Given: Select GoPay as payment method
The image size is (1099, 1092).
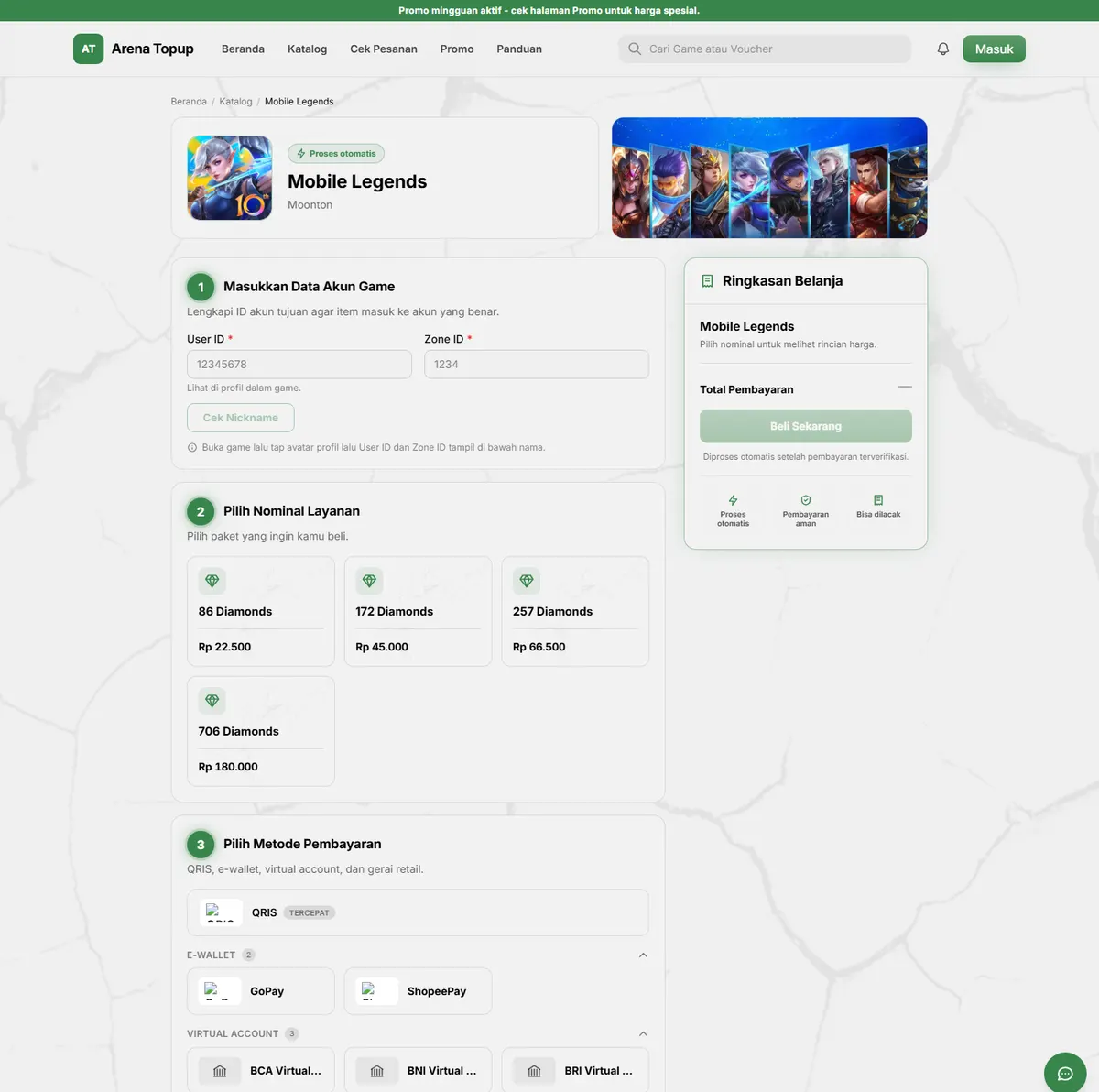Looking at the screenshot, I should (261, 991).
